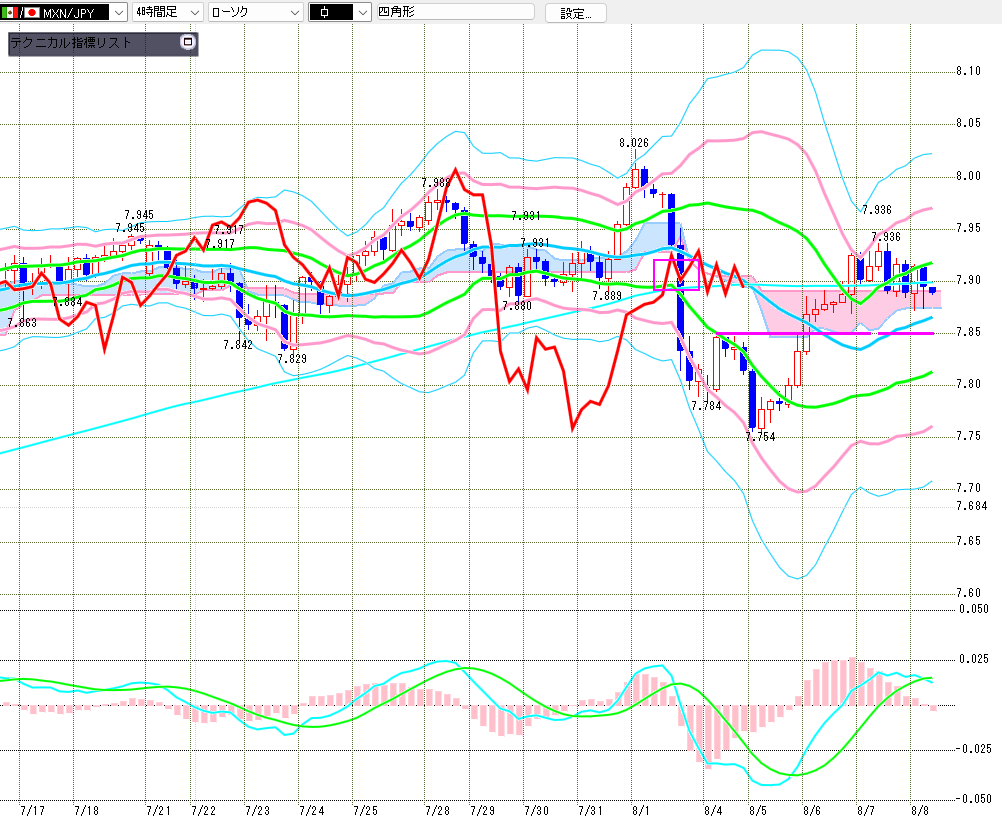This screenshot has height=821, width=1002.
Task: Click the 7.884 price label
Action: pyautogui.click(x=67, y=302)
